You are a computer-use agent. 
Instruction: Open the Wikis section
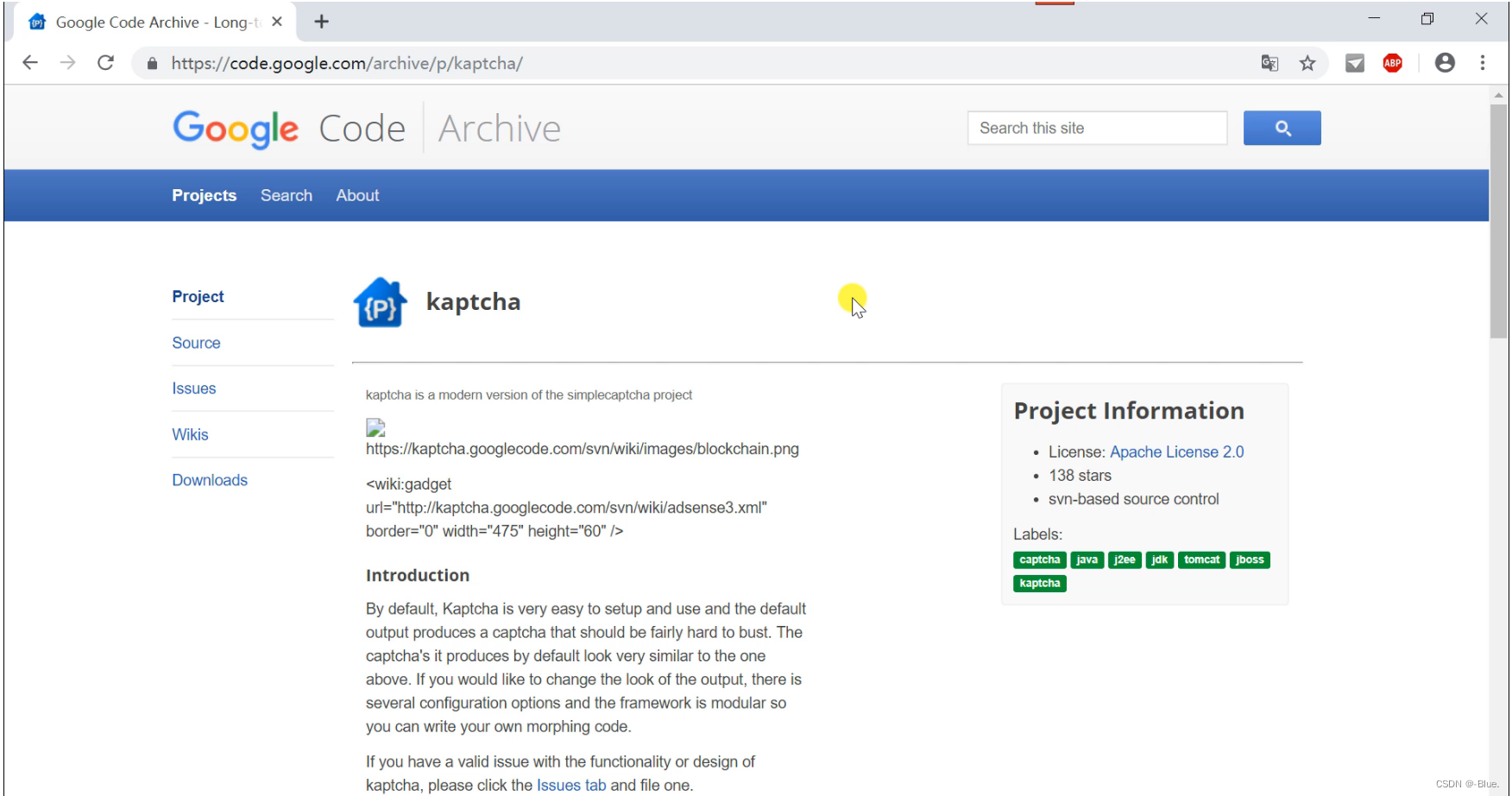190,434
